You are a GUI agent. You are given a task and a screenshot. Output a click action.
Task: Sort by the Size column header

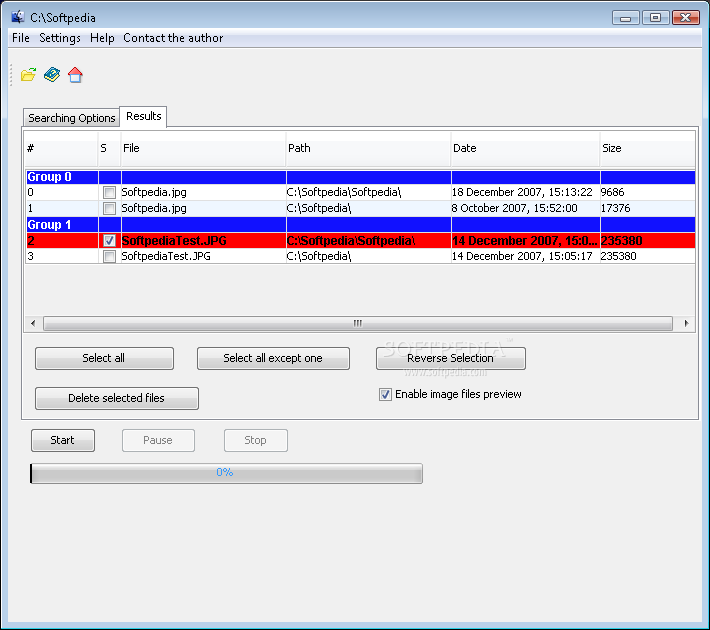pyautogui.click(x=648, y=148)
